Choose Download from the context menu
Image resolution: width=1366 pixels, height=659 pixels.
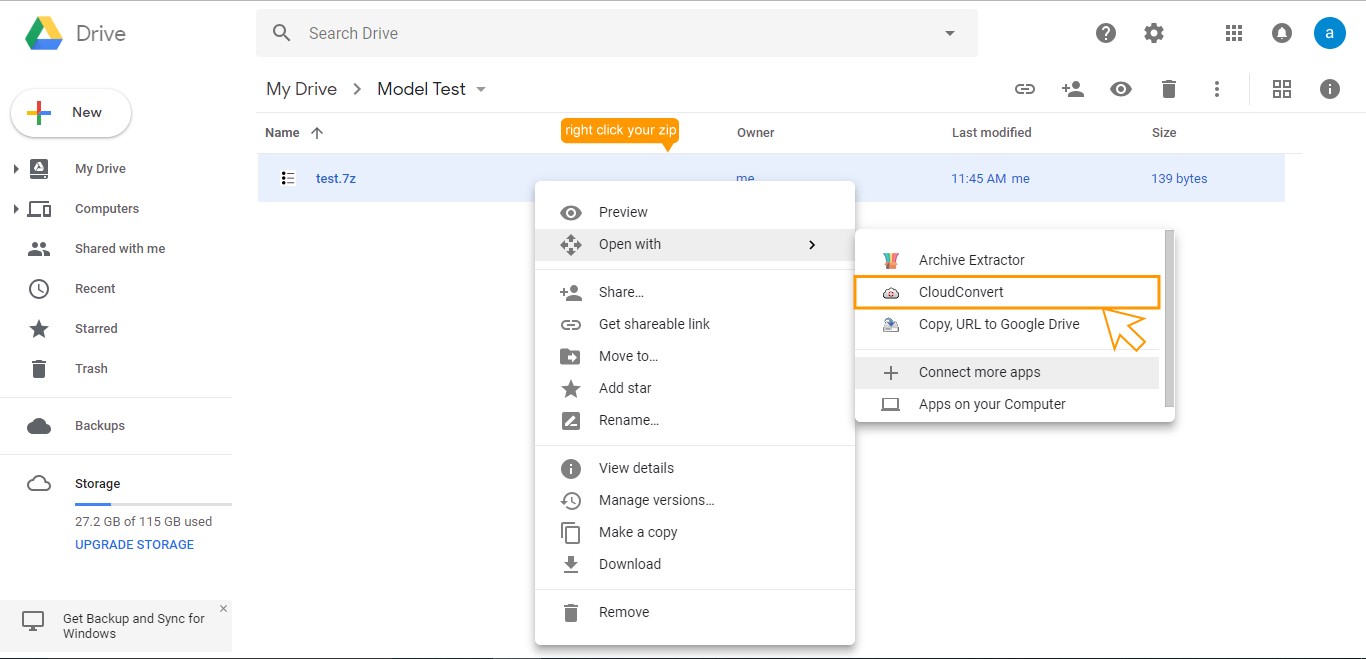coord(629,564)
